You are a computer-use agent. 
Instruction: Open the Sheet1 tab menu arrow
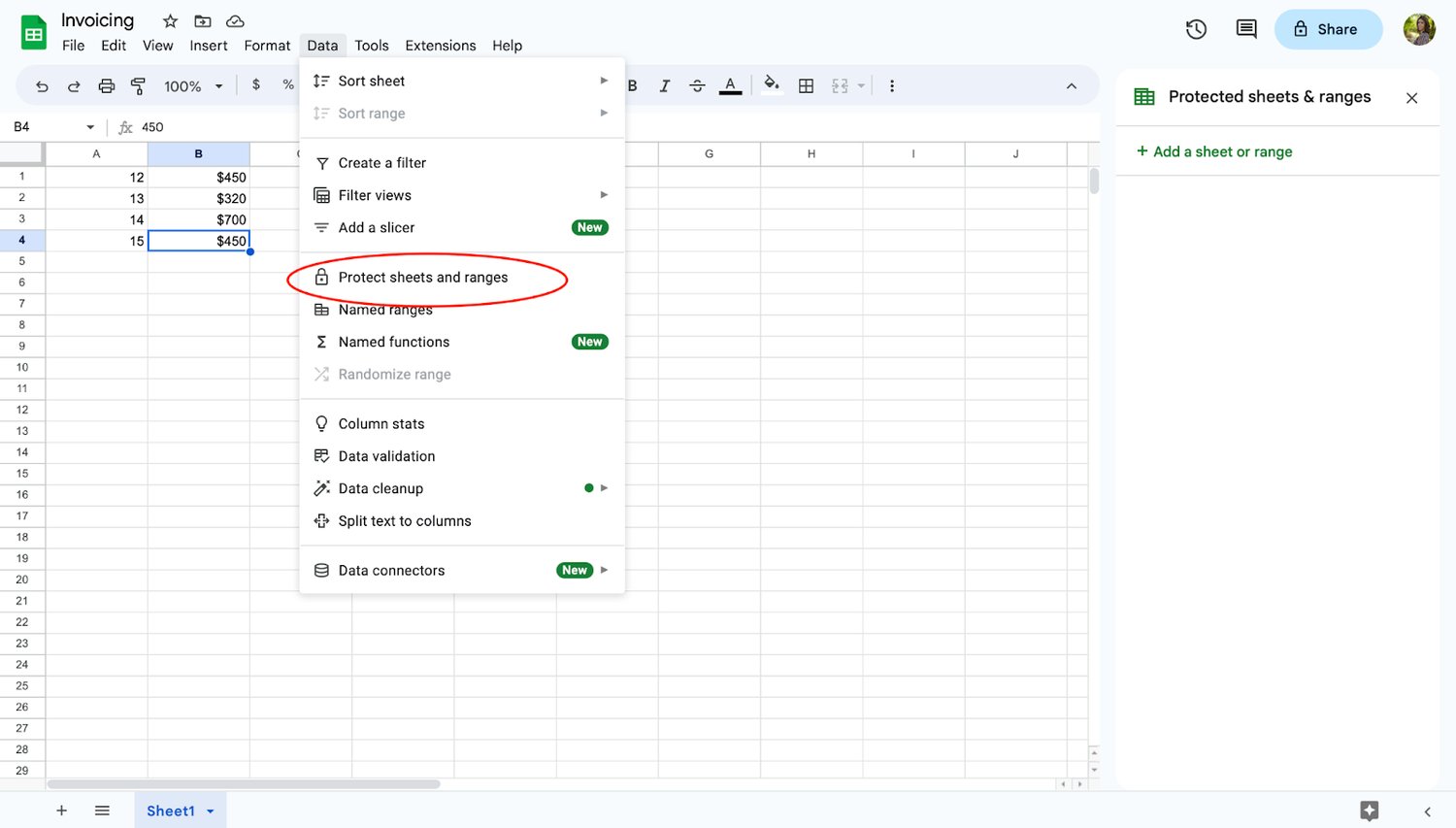pyautogui.click(x=210, y=811)
